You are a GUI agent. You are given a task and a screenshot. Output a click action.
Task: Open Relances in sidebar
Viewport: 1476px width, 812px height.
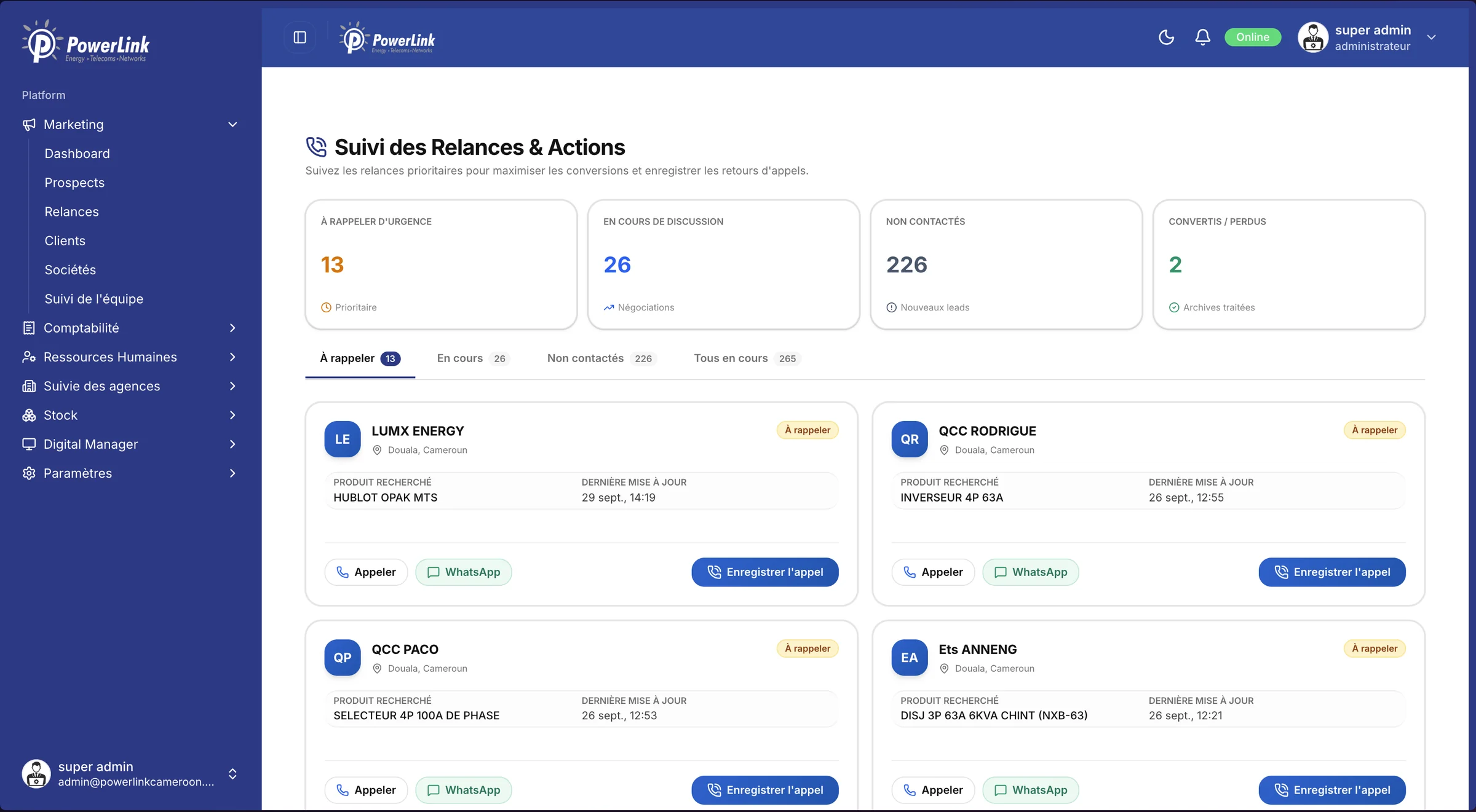coord(71,212)
